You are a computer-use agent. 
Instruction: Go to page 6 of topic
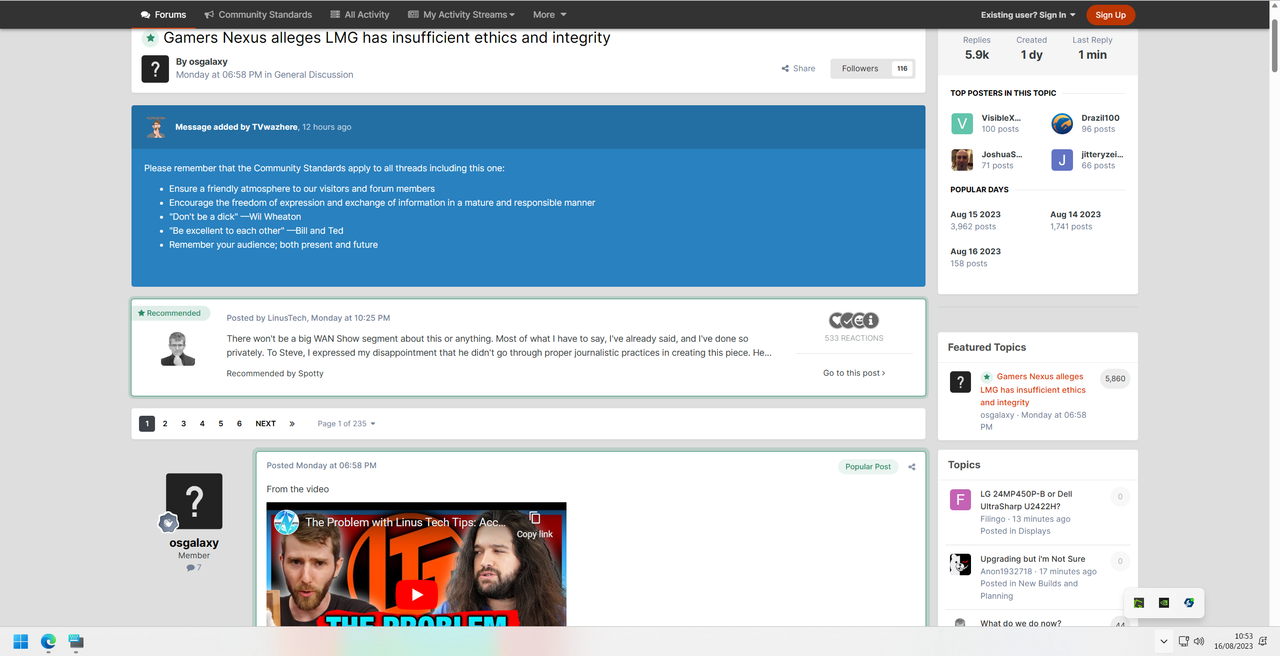(239, 424)
